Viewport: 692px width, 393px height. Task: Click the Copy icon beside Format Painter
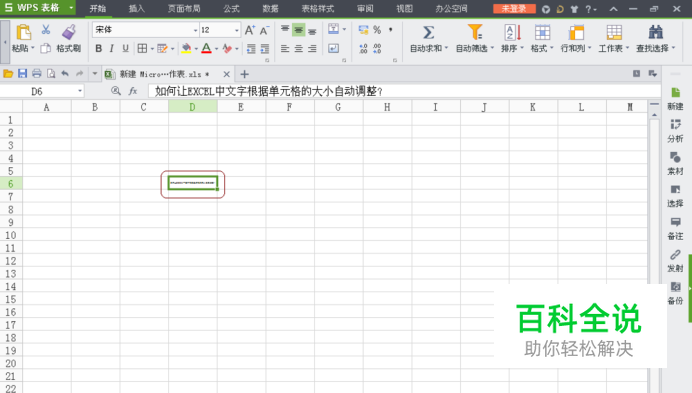point(45,48)
